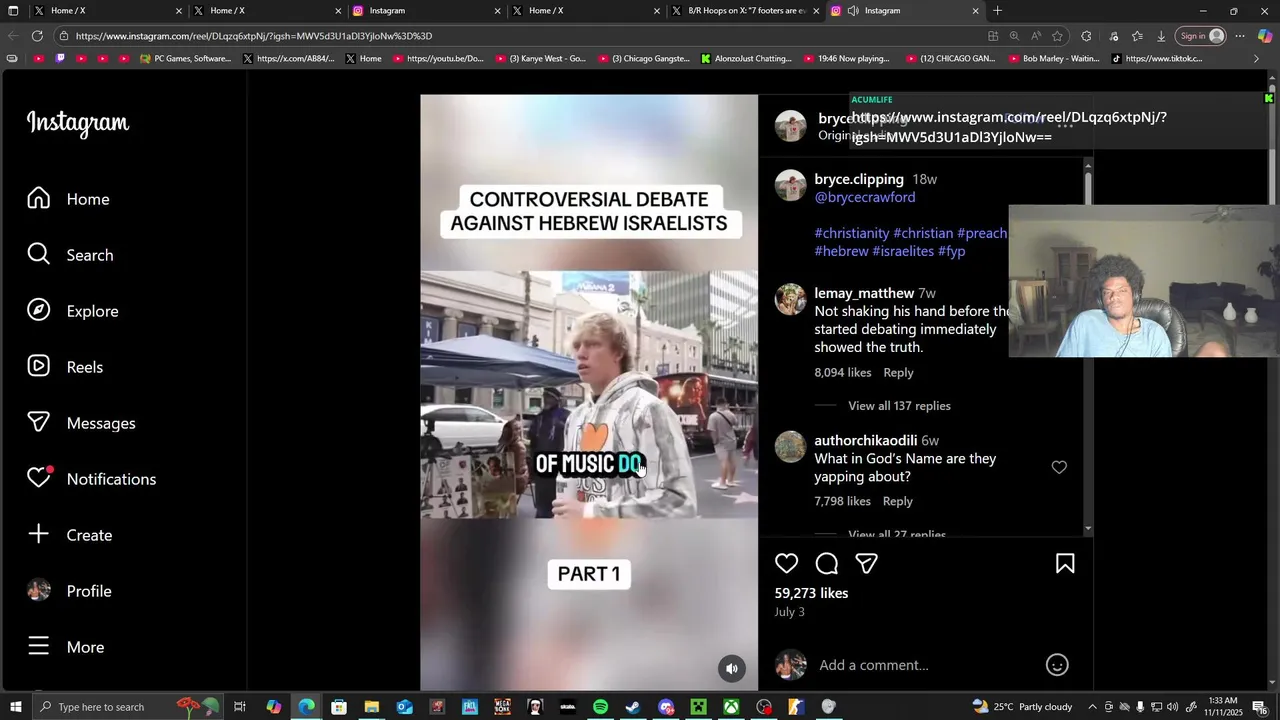Image resolution: width=1280 pixels, height=720 pixels.
Task: Open Task View in the taskbar
Action: [x=240, y=707]
